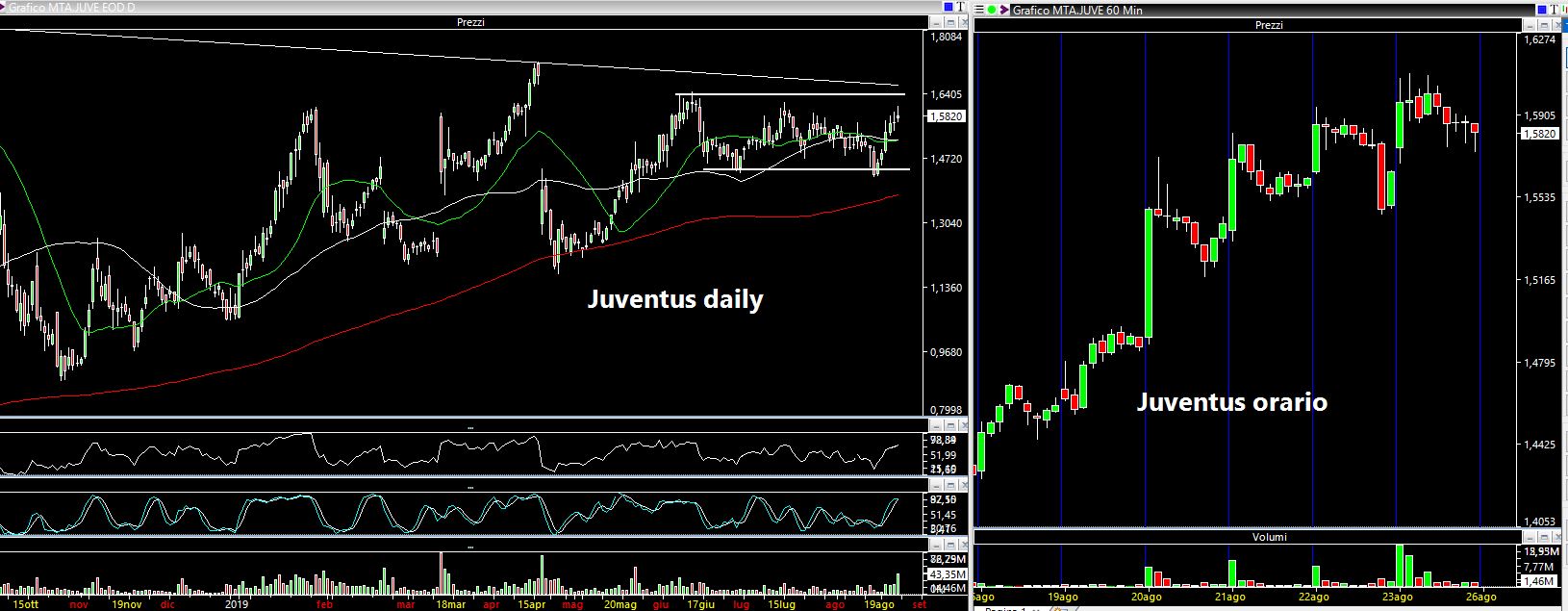Image resolution: width=1568 pixels, height=611 pixels.
Task: Click the green status dot in 60 Min chart title
Action: pyautogui.click(x=992, y=10)
